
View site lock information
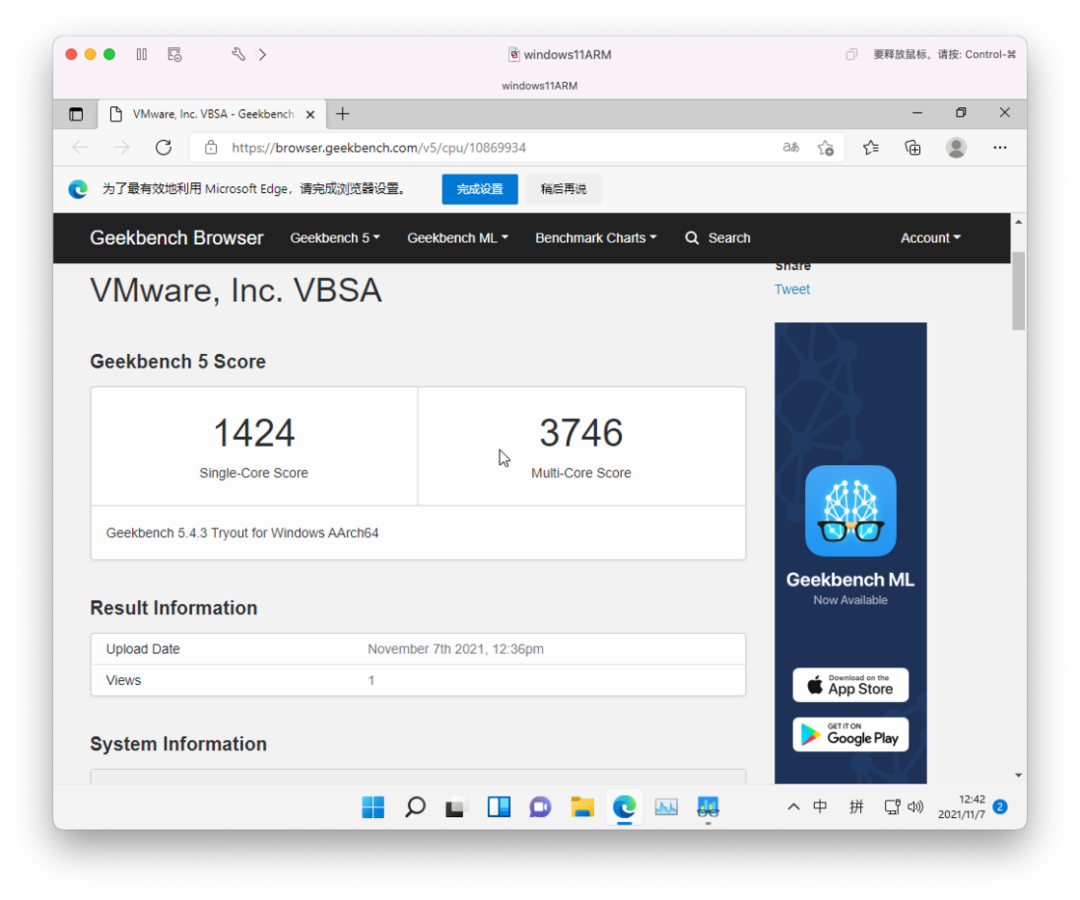pyautogui.click(x=211, y=147)
